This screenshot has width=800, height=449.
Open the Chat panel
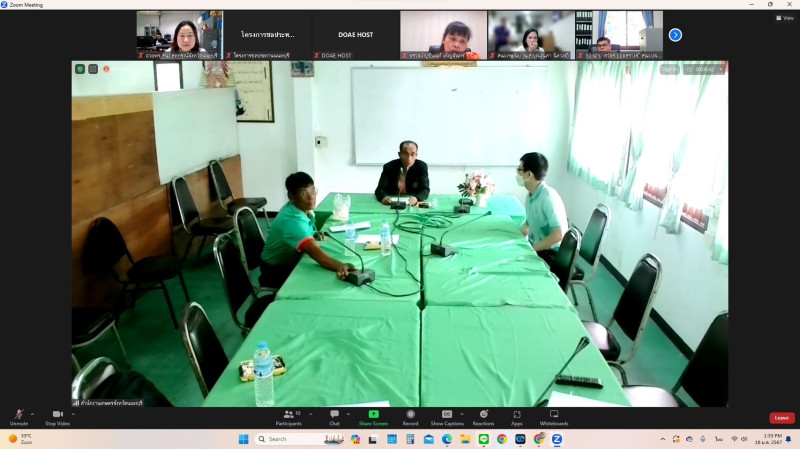[x=334, y=415]
